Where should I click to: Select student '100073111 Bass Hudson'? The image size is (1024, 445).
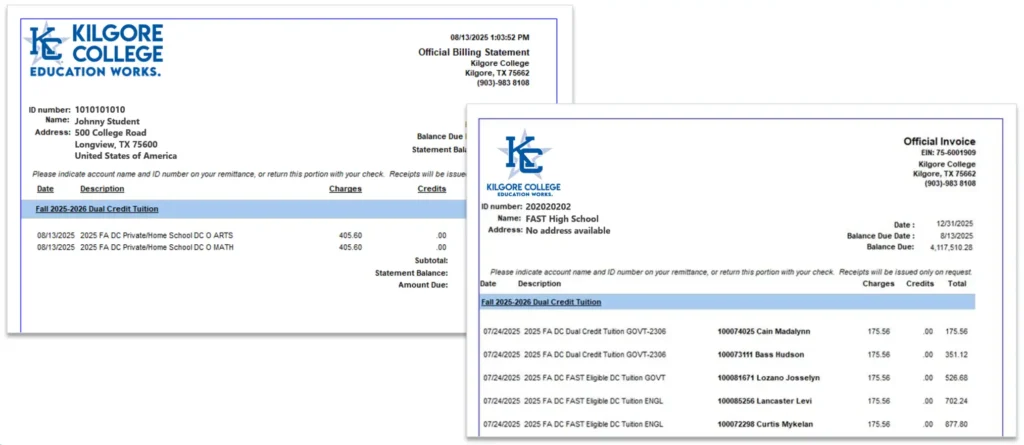pyautogui.click(x=760, y=355)
